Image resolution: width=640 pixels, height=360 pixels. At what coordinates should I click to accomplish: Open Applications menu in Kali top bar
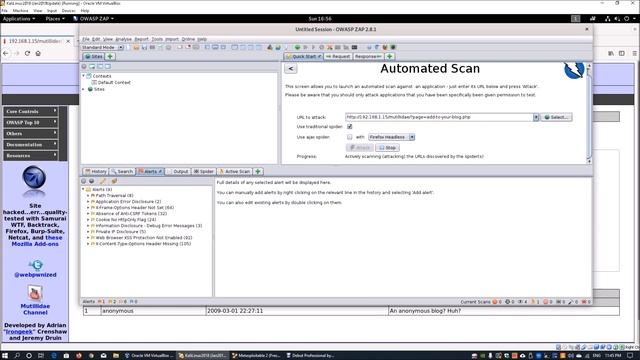click(x=19, y=19)
